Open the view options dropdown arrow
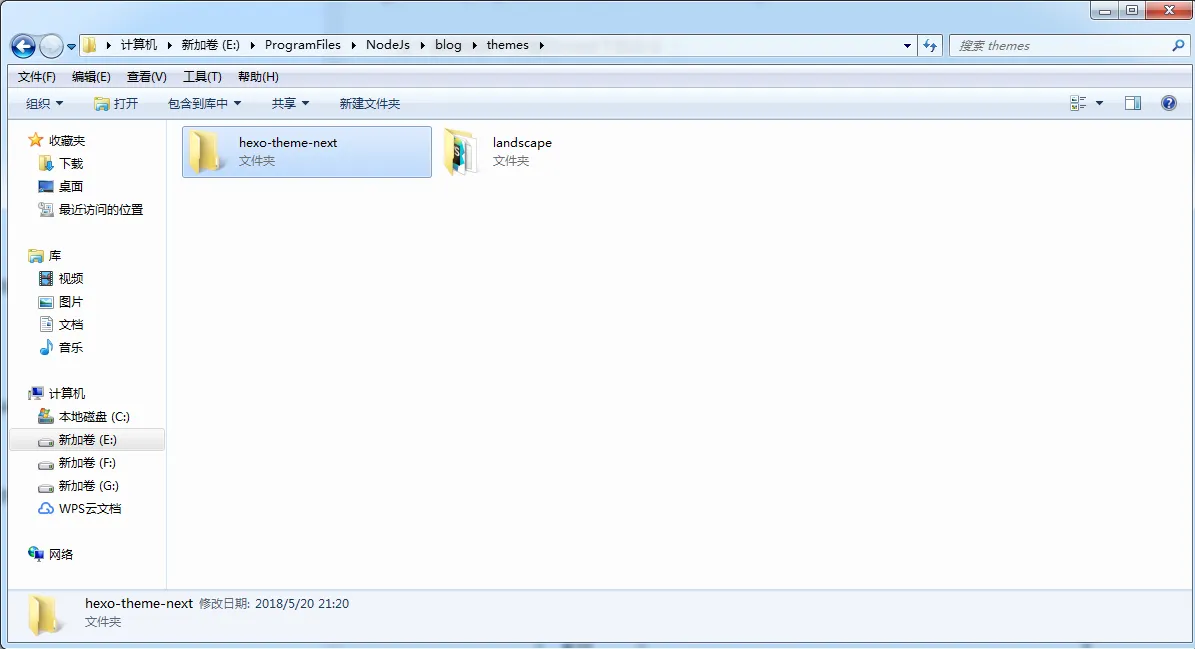 click(1099, 103)
